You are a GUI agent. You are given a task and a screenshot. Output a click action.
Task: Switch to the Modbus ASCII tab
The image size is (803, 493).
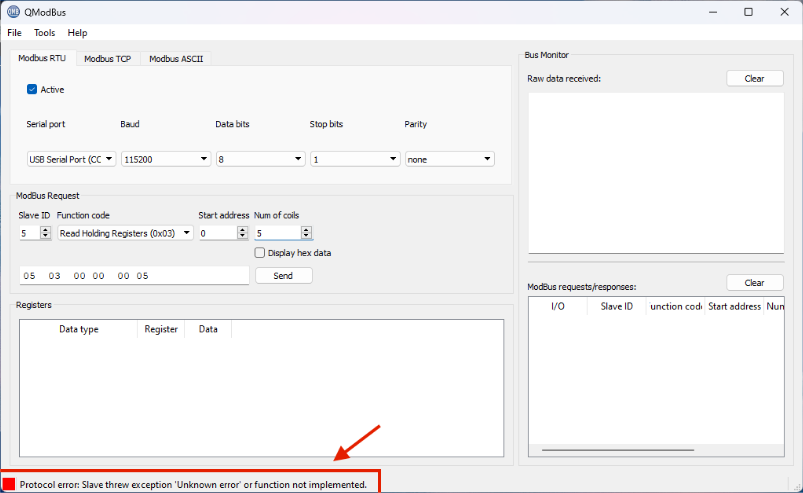pyautogui.click(x=176, y=59)
